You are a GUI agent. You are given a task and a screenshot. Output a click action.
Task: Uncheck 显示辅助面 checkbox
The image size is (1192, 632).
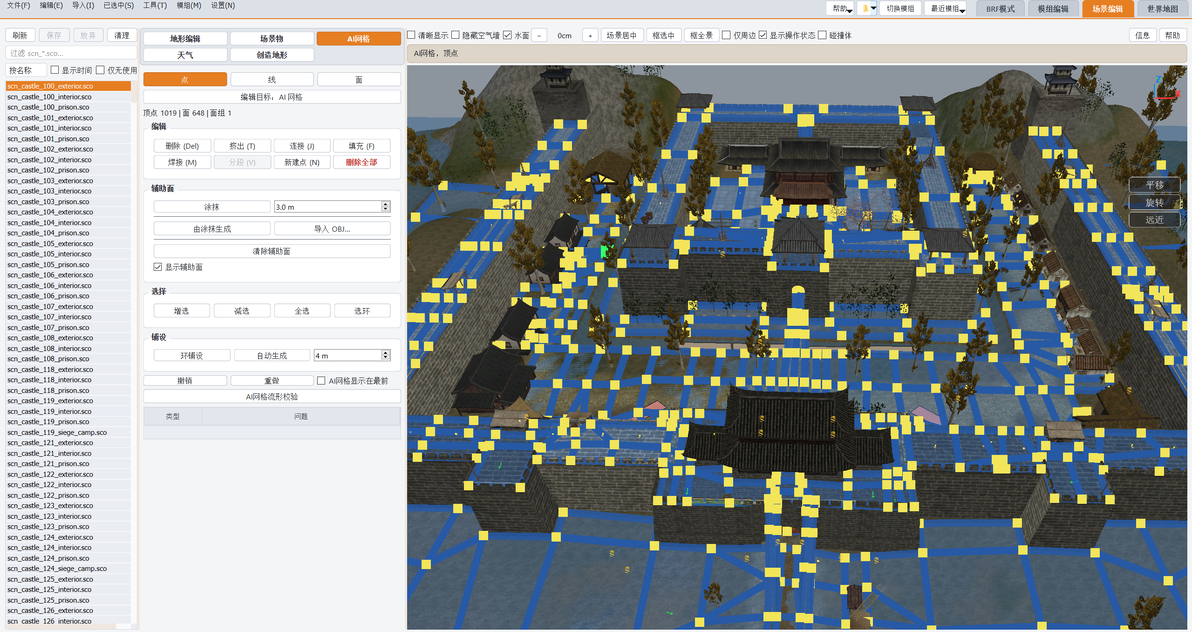pos(157,267)
